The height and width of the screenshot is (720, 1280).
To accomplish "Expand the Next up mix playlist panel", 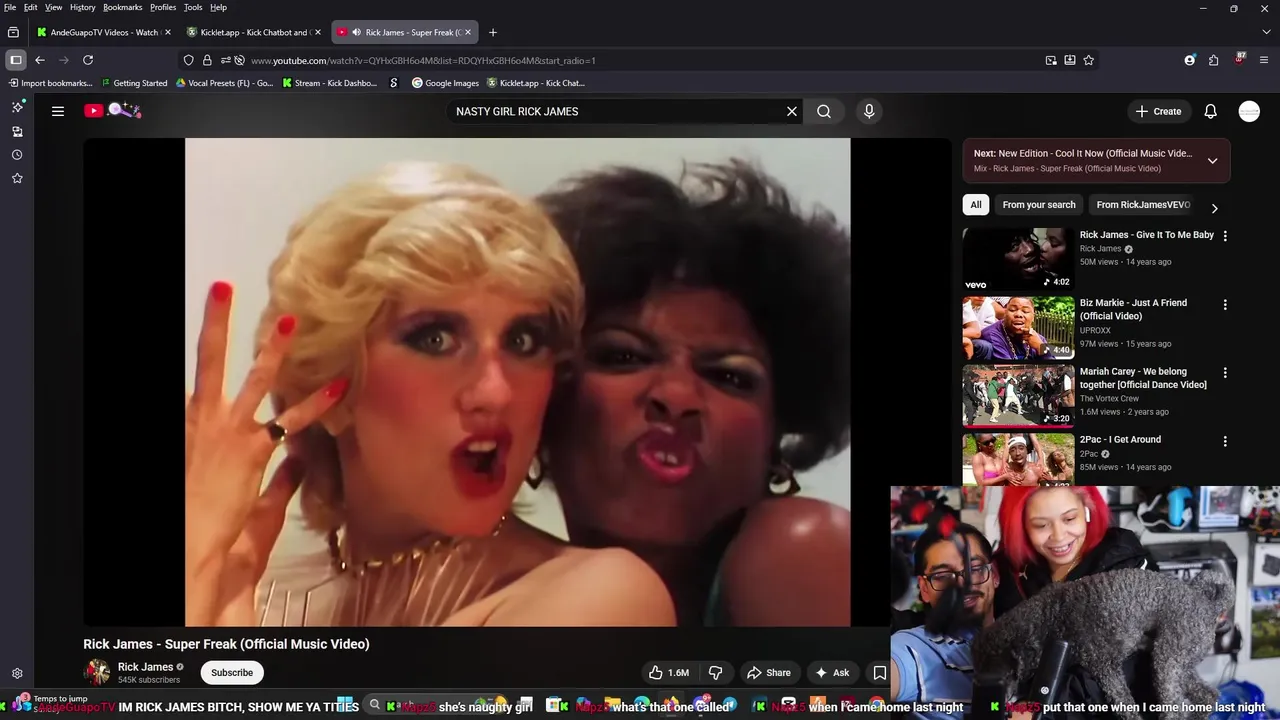I will [x=1212, y=161].
